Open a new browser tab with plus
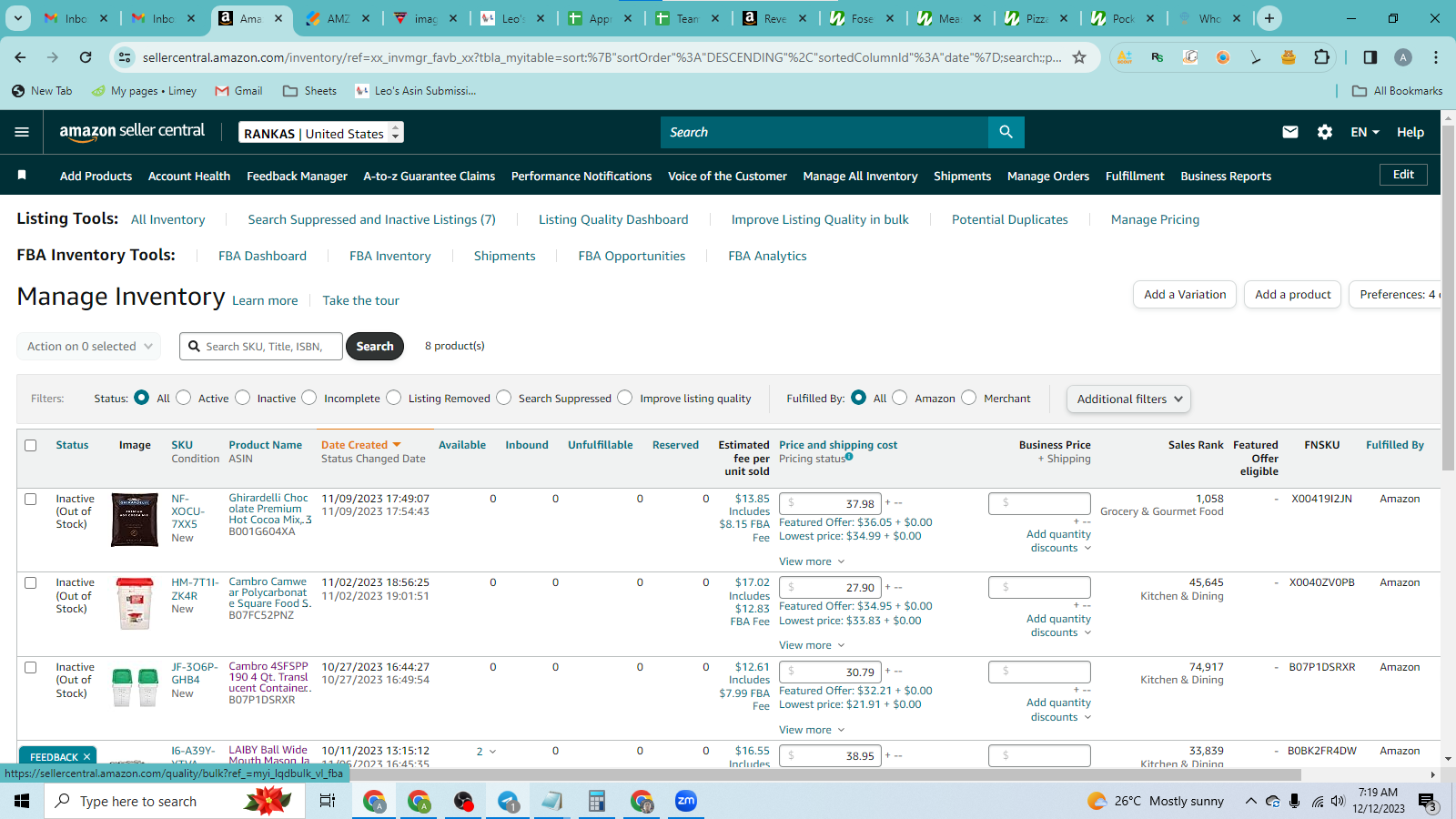Viewport: 1456px width, 819px height. point(1269,18)
